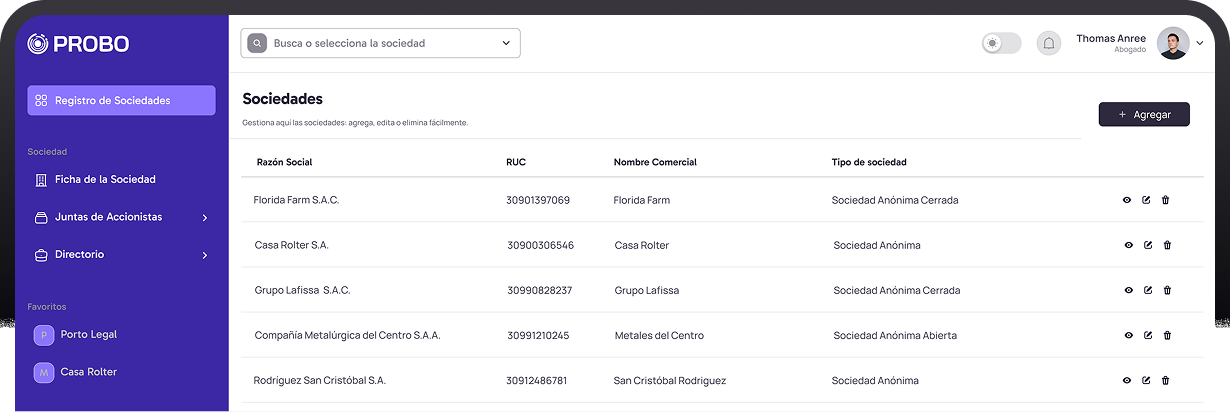The width and height of the screenshot is (1230, 412).
Task: Expand Directorio chevron arrow
Action: [204, 256]
